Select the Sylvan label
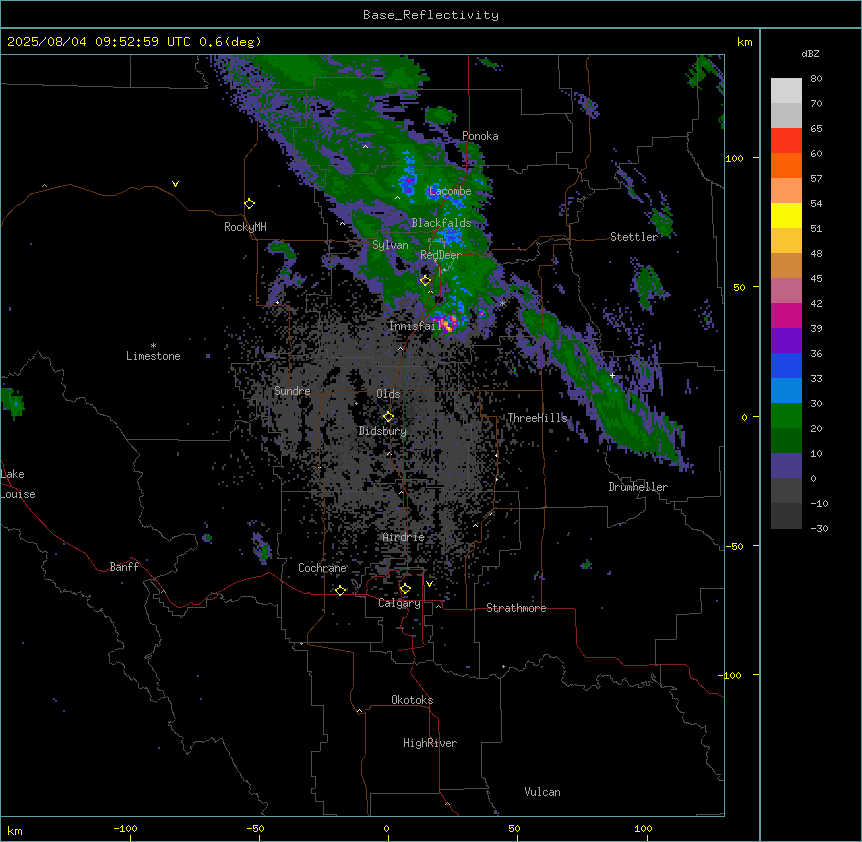The height and width of the screenshot is (842, 862). click(390, 245)
